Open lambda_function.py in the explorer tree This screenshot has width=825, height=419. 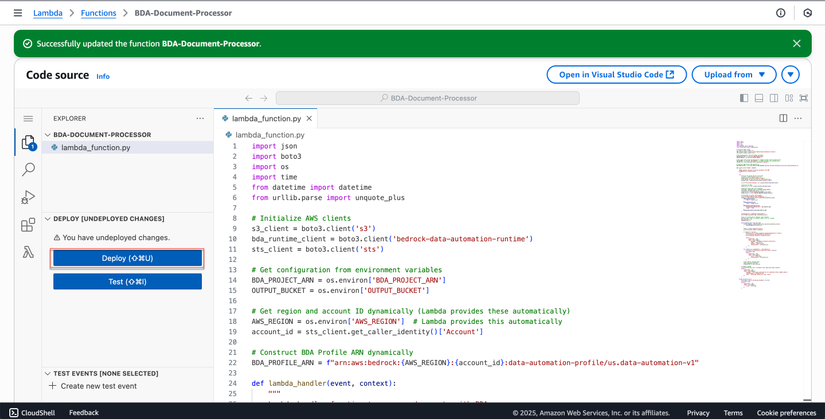[x=128, y=147]
